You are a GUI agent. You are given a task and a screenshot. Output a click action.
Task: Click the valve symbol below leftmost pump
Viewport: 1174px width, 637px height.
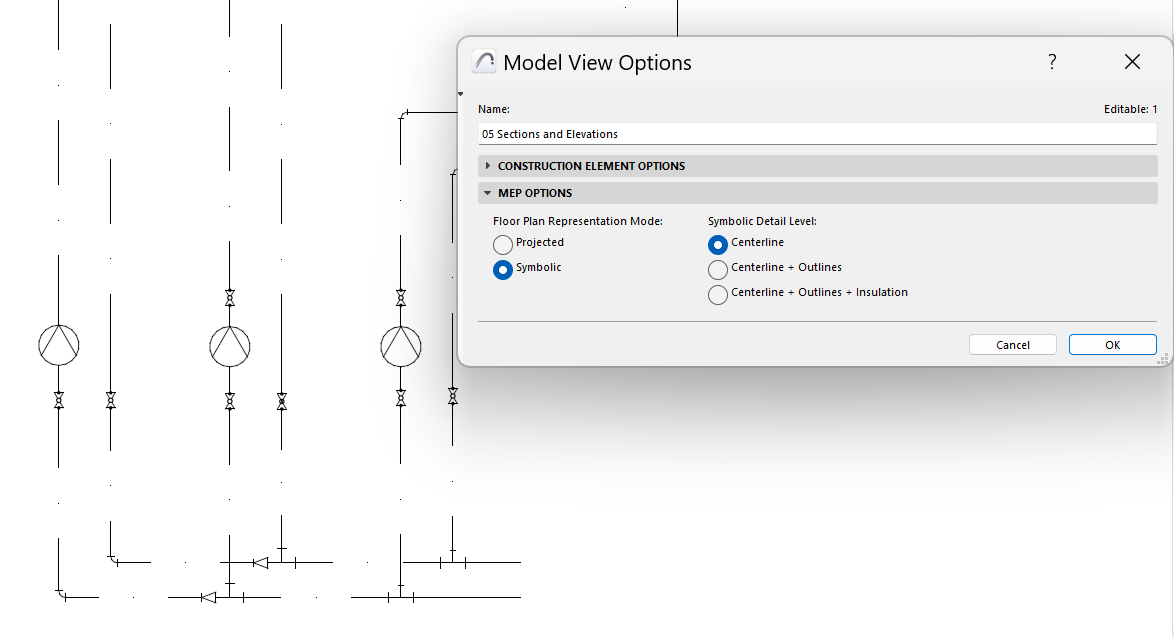coord(59,400)
